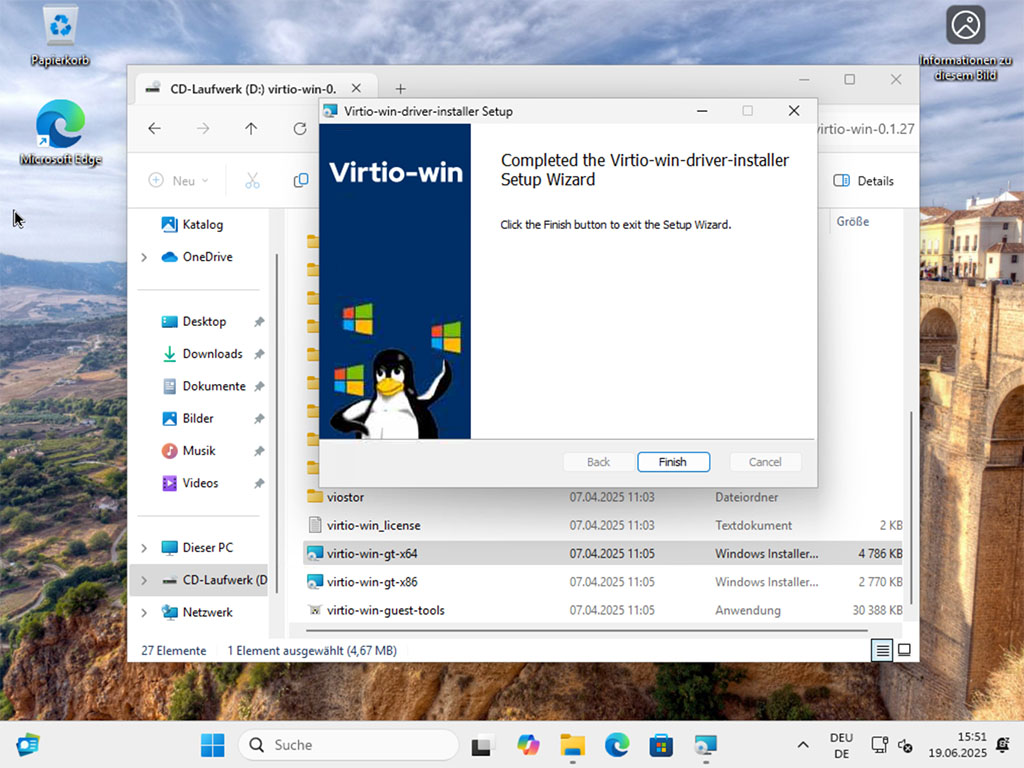
Task: Open the widgets icon on taskbar
Action: click(x=27, y=744)
